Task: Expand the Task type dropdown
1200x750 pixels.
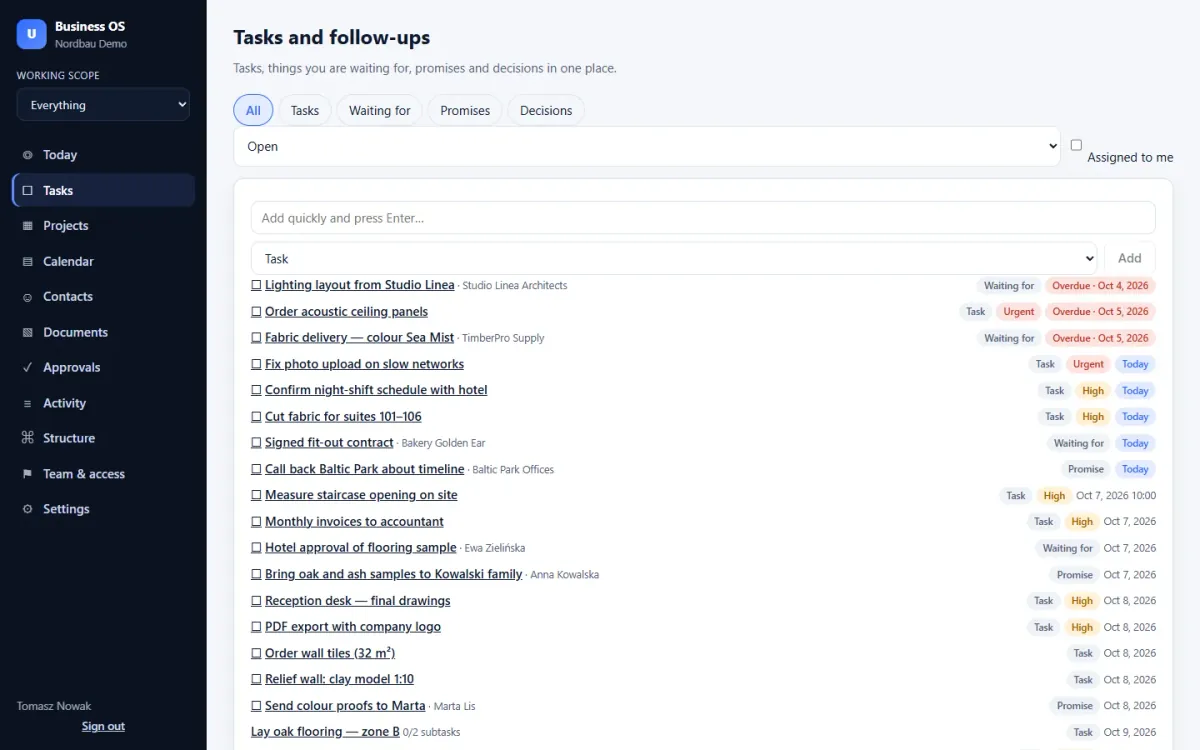Action: (x=674, y=258)
